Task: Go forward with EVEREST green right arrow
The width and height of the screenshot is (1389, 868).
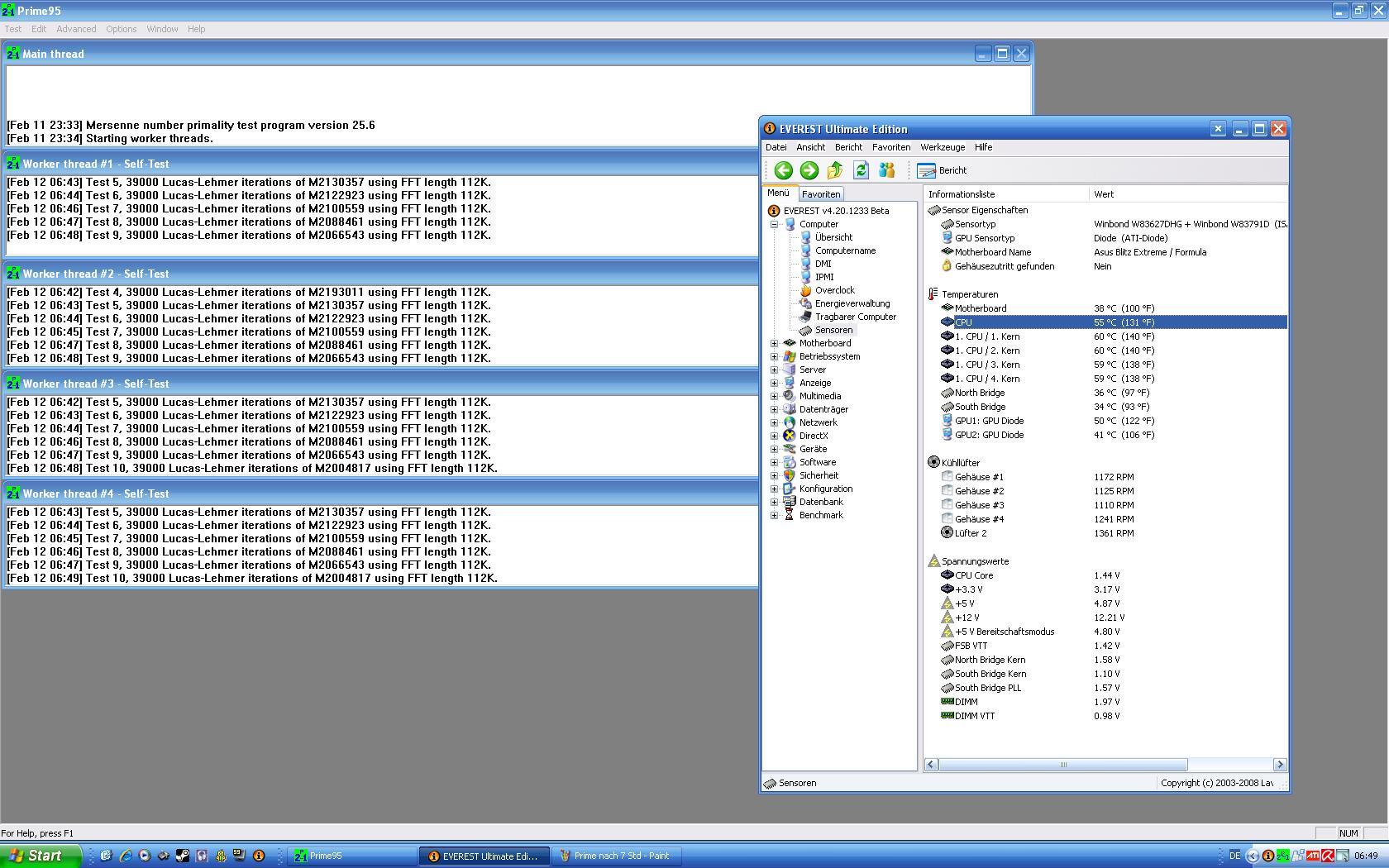Action: [809, 170]
